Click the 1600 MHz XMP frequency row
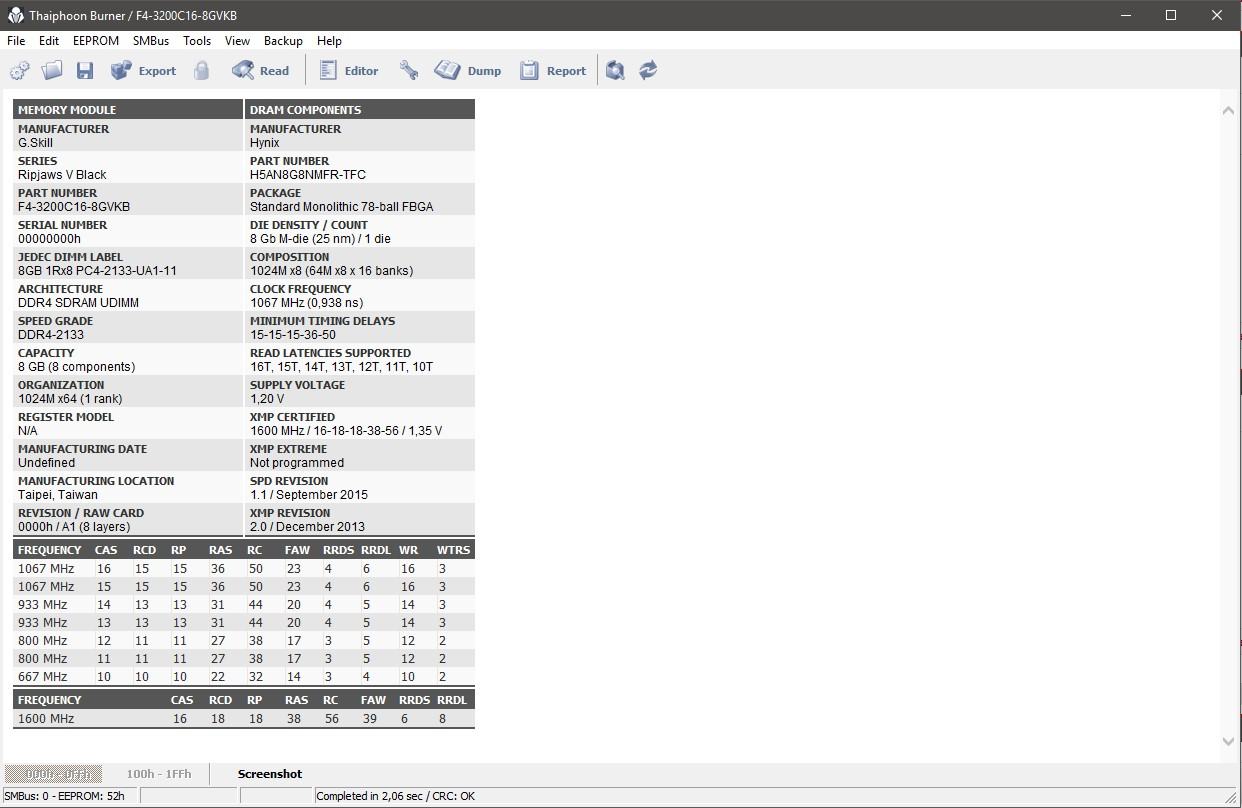This screenshot has width=1242, height=808. pos(243,719)
